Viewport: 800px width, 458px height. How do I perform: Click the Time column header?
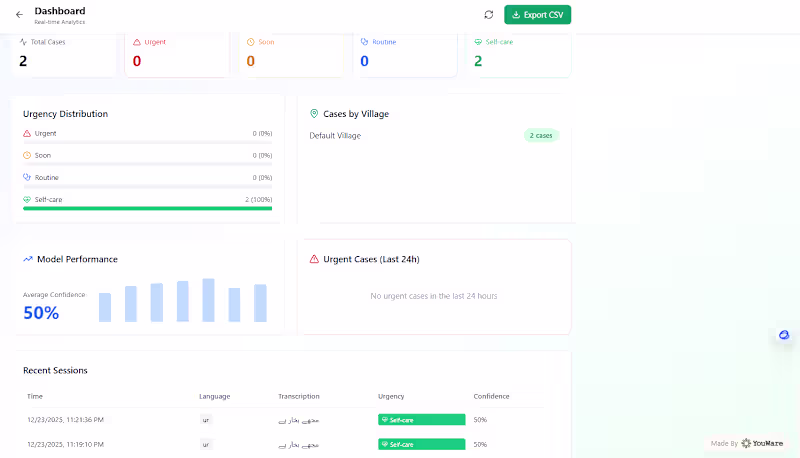click(x=35, y=396)
